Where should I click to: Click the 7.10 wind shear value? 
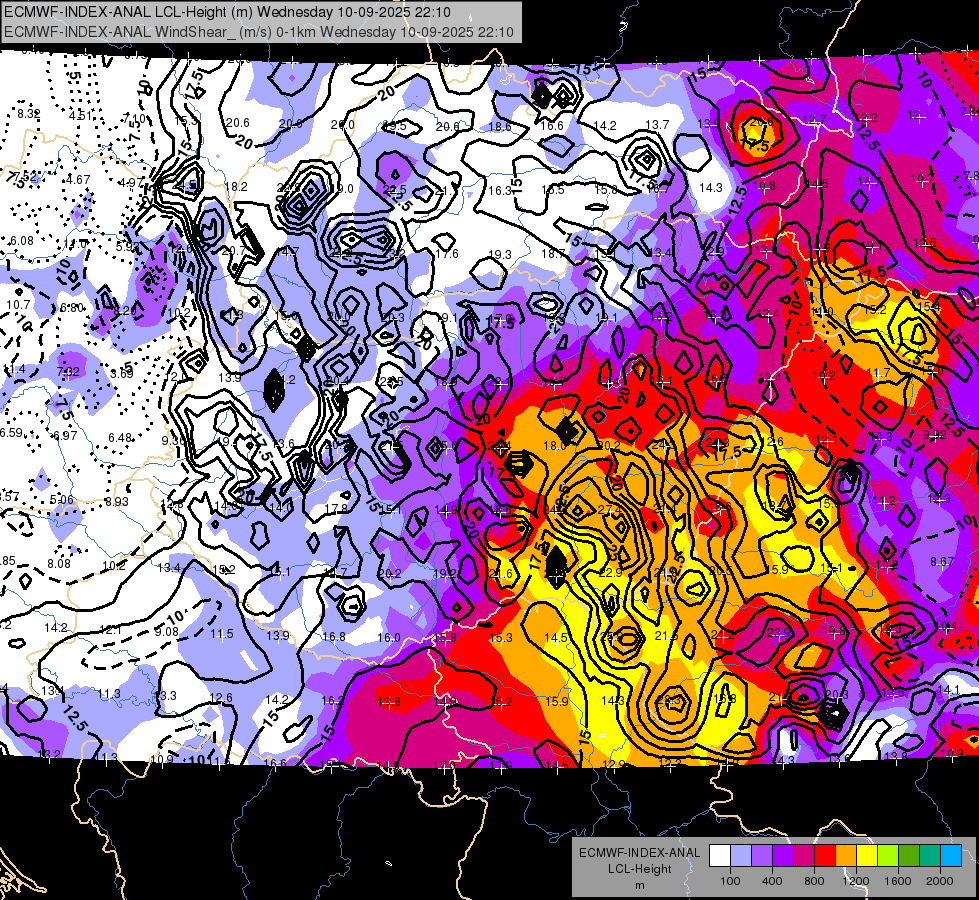(134, 118)
